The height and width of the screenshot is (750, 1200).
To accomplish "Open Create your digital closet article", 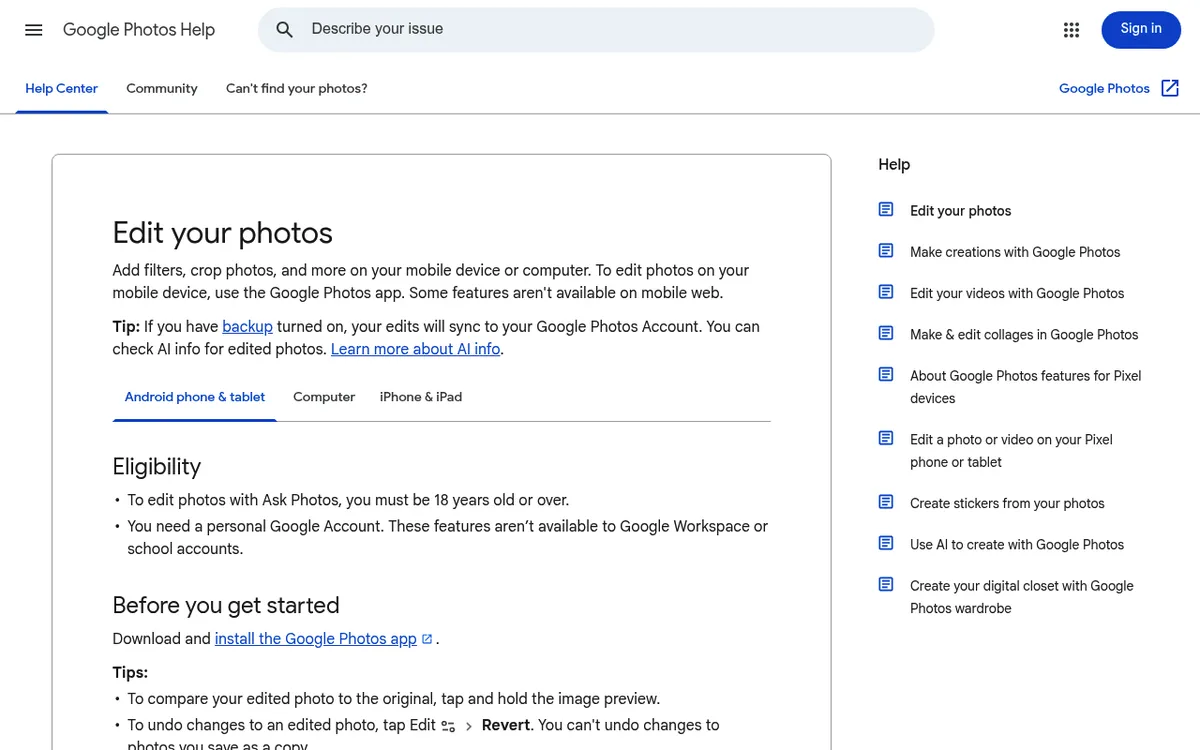I will pos(1022,597).
